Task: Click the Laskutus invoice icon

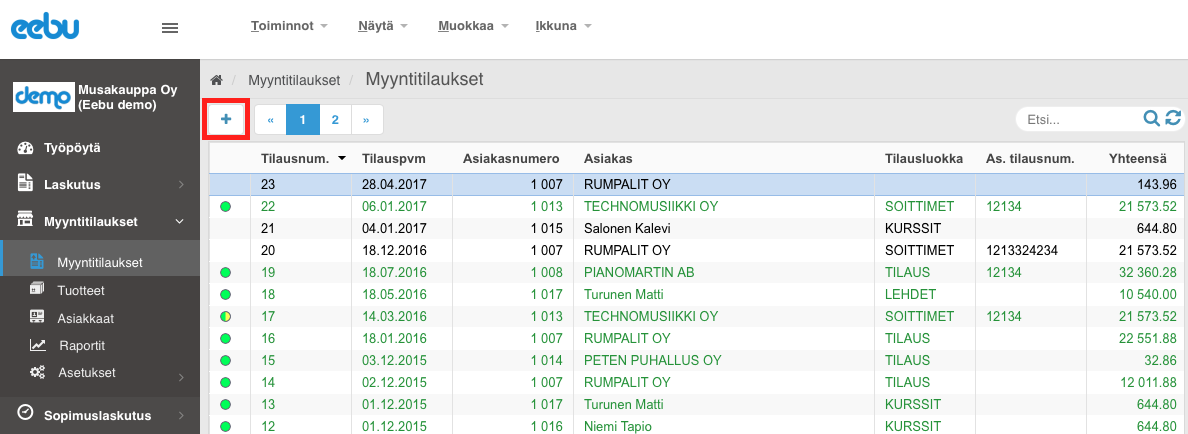Action: pos(26,183)
